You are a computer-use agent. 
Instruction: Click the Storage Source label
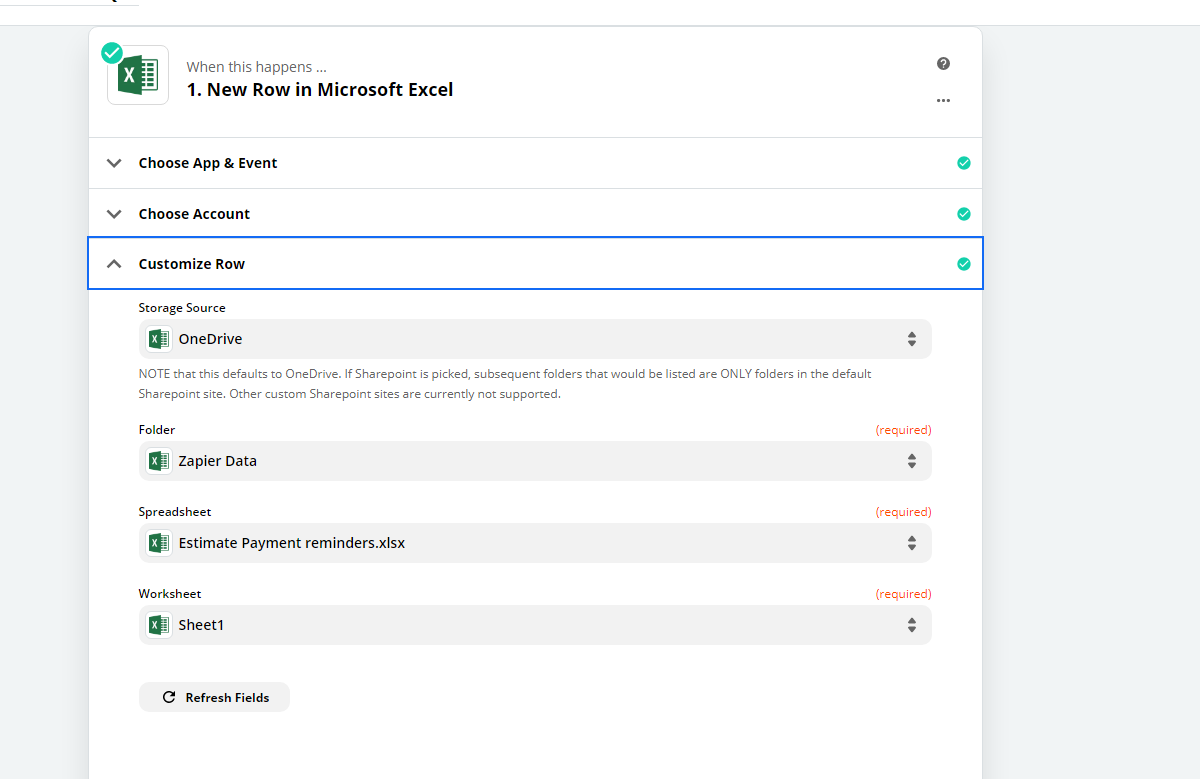[x=182, y=308]
